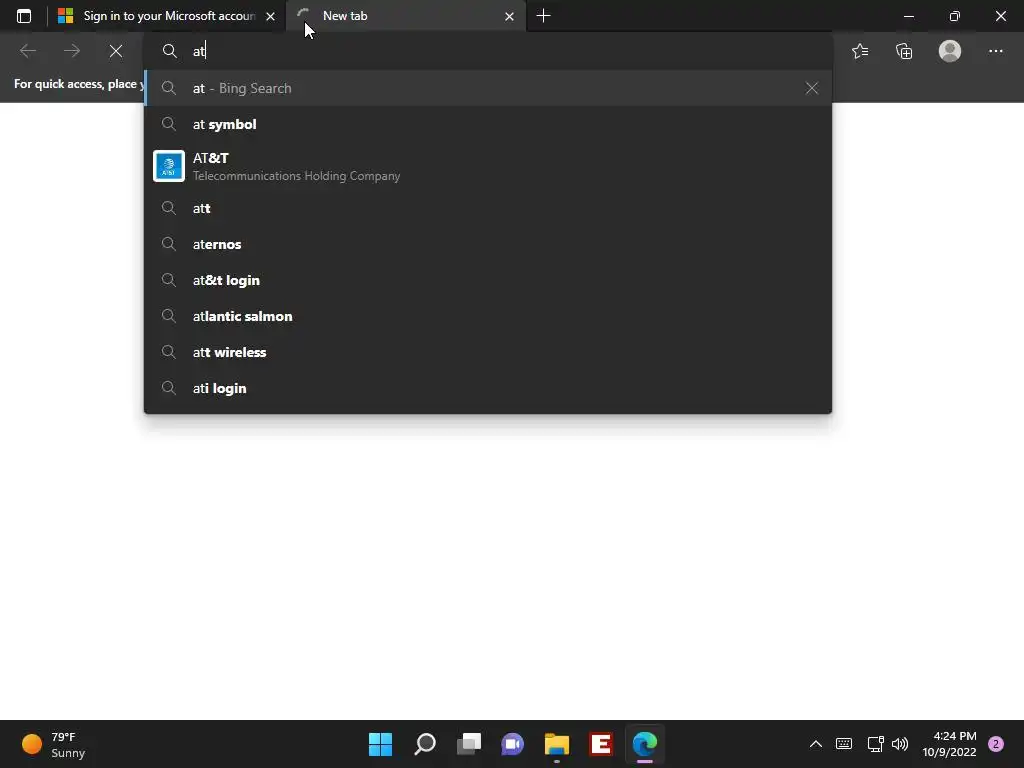Open the touch keyboard tray icon
Screen dimensions: 1024x768
(844, 744)
